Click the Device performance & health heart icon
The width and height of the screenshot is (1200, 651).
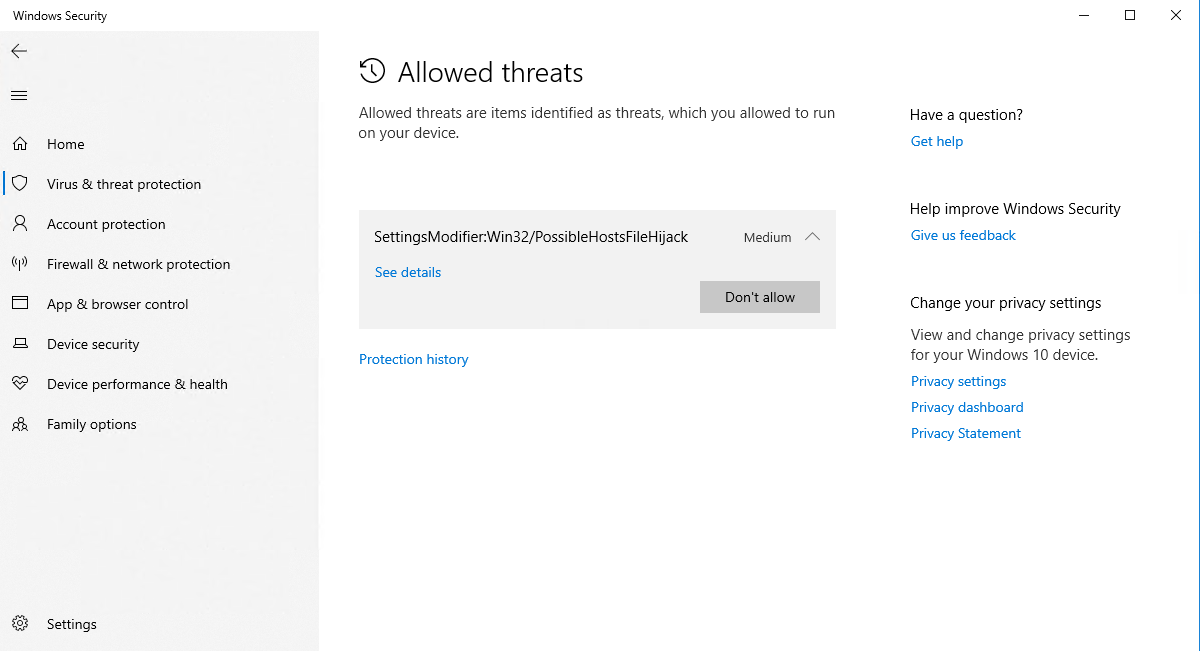tap(20, 384)
